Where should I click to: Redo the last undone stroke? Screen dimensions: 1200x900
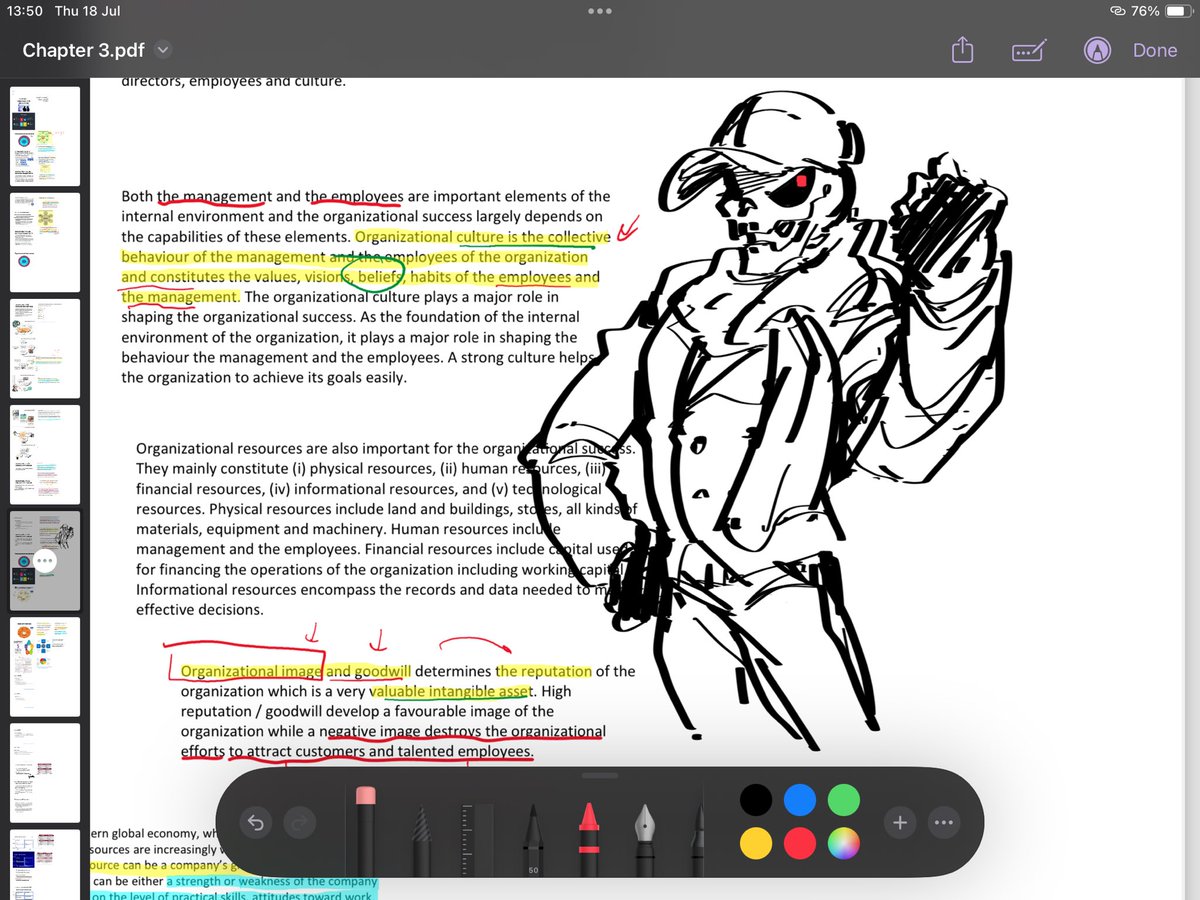[301, 823]
